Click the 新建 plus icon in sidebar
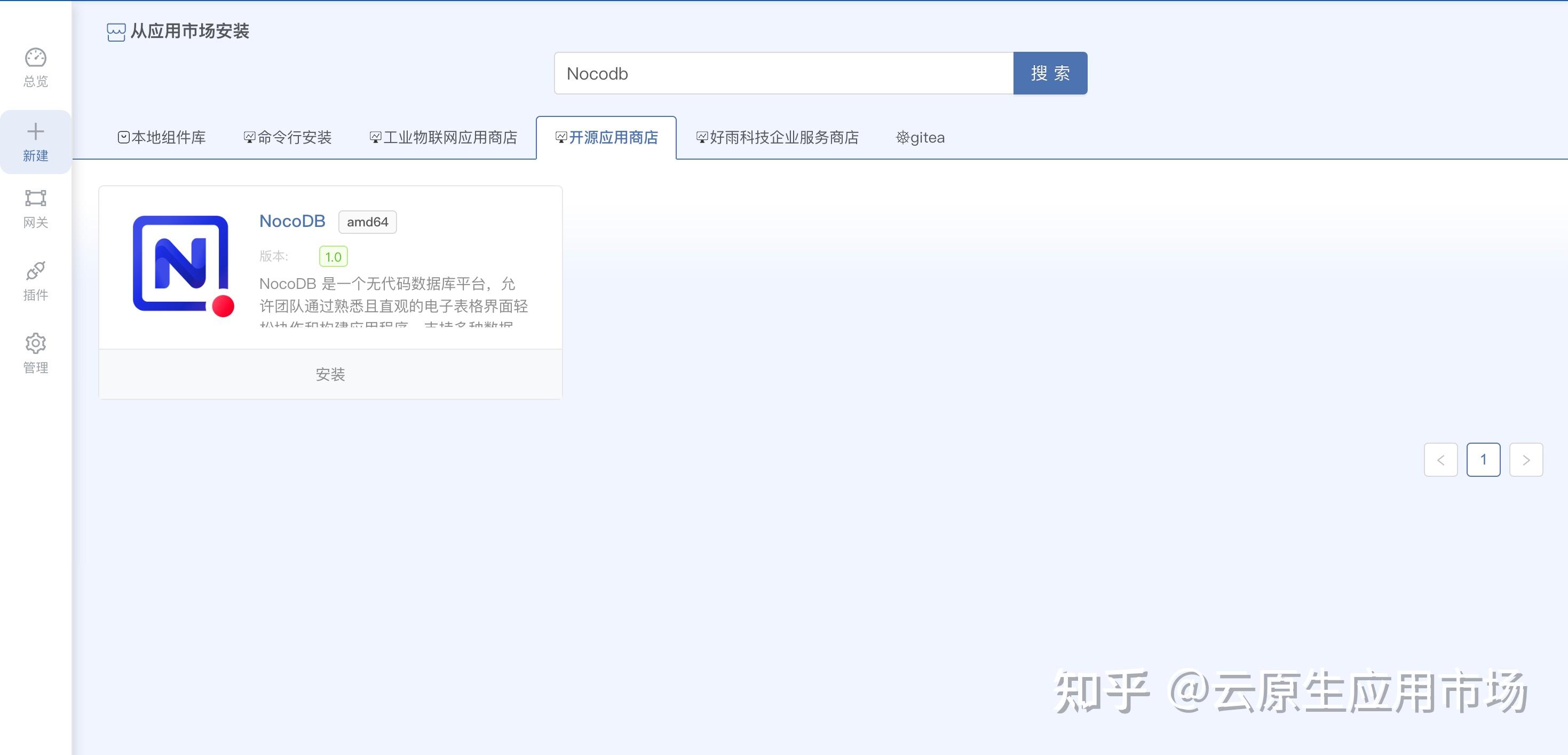Image resolution: width=1568 pixels, height=755 pixels. coord(35,131)
